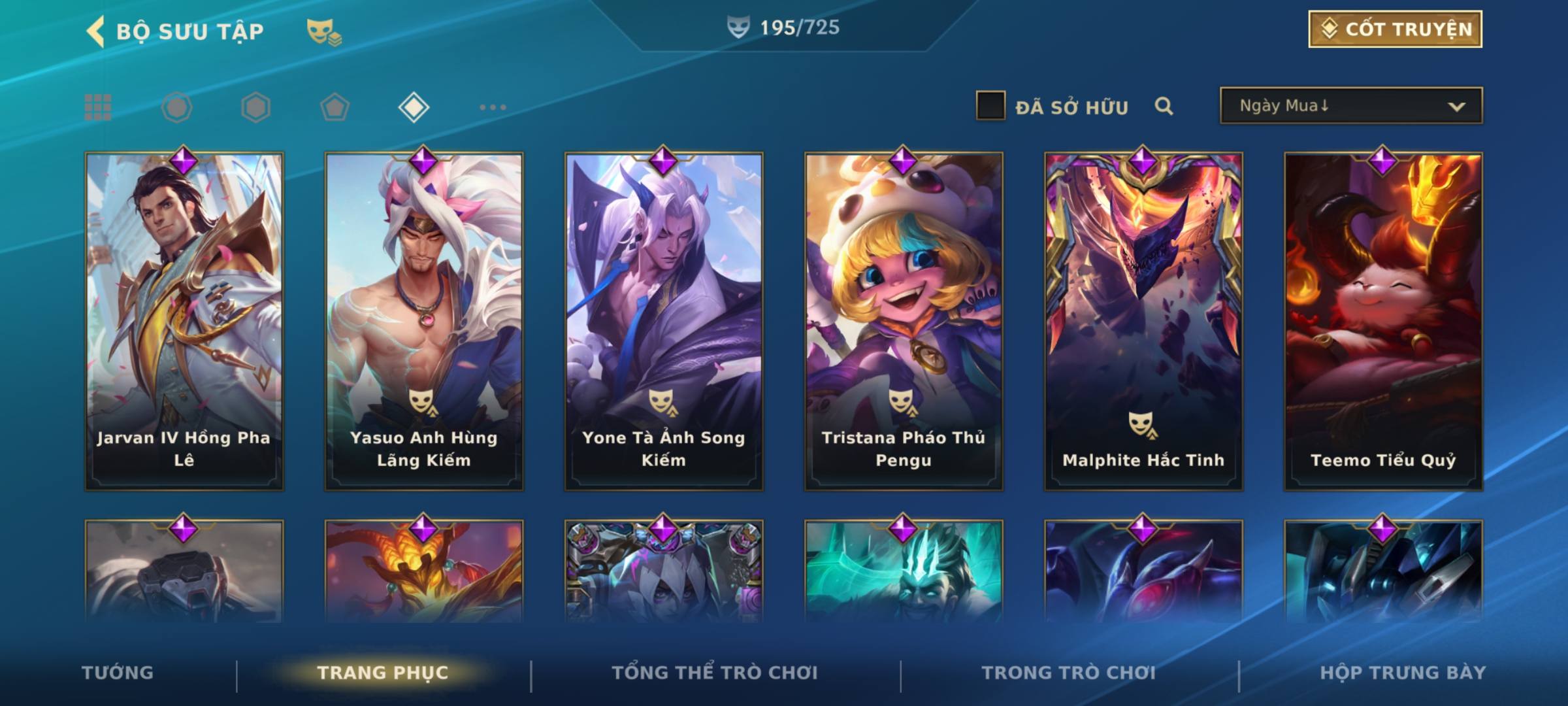Select the first circular rarity filter icon
The image size is (1568, 706).
[x=177, y=107]
